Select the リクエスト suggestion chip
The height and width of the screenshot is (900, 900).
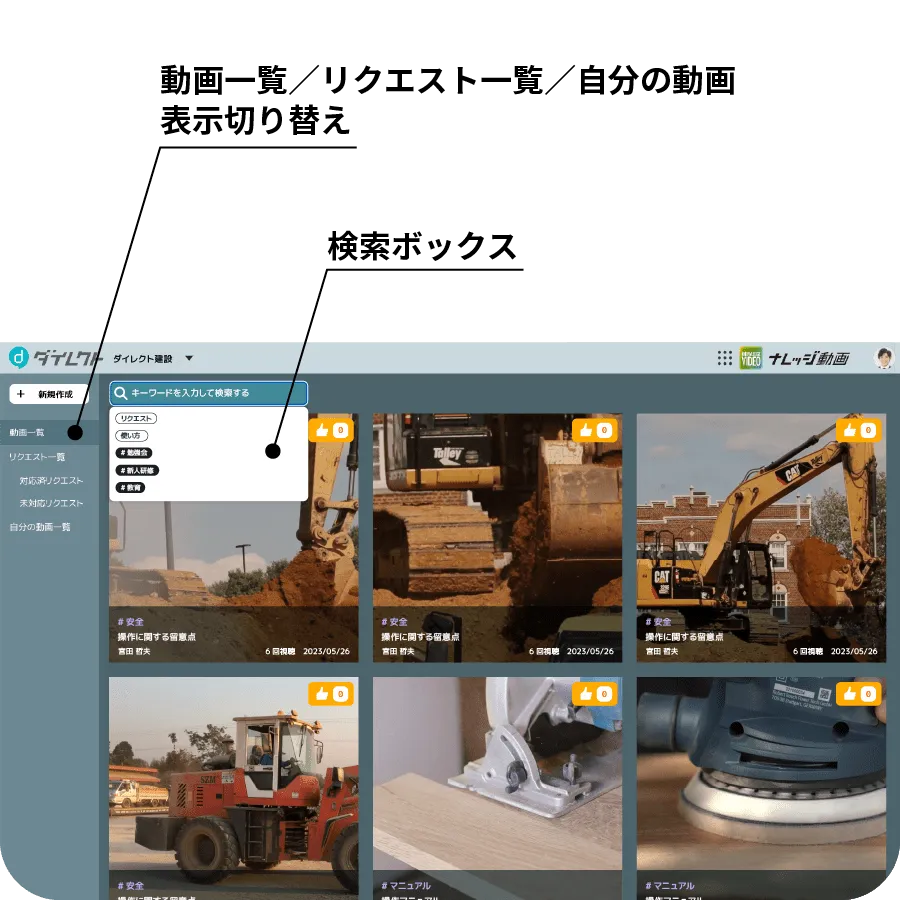point(136,419)
